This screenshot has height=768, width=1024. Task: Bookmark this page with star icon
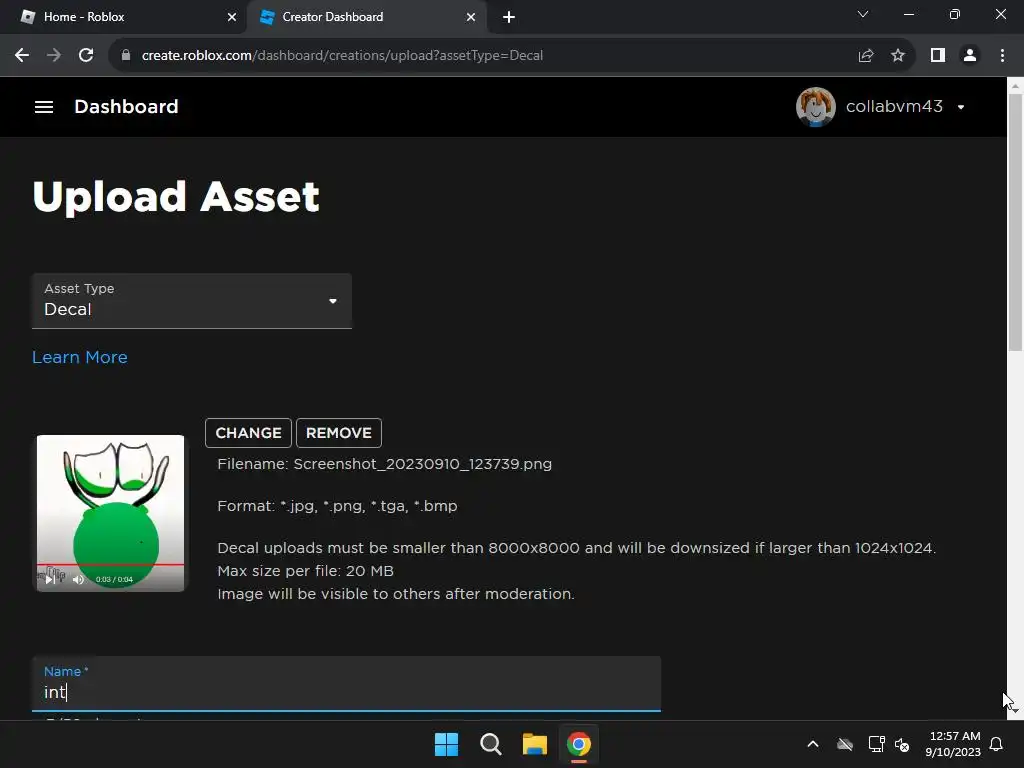[x=898, y=56]
